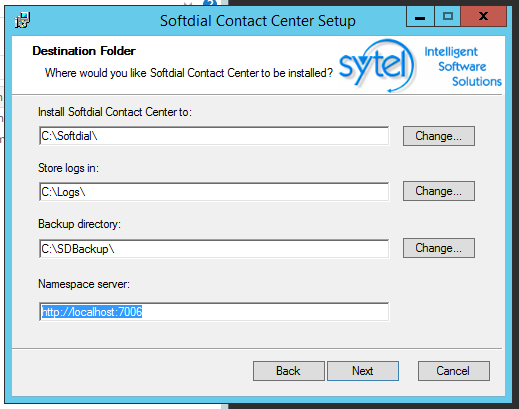Click the Destination Folder heading
Screen dimensions: 519x409
coord(84,51)
